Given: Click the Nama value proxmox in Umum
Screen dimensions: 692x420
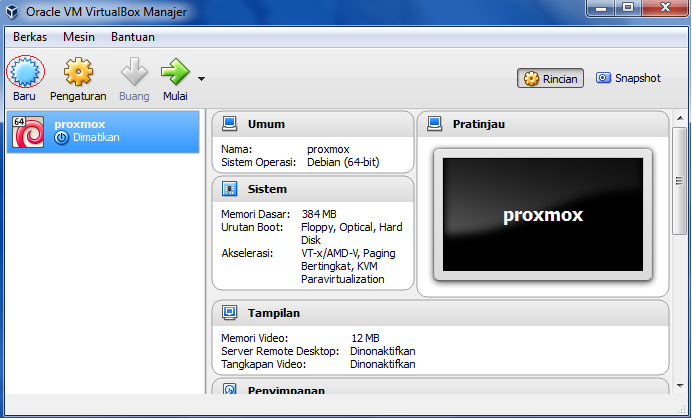Looking at the screenshot, I should point(328,150).
